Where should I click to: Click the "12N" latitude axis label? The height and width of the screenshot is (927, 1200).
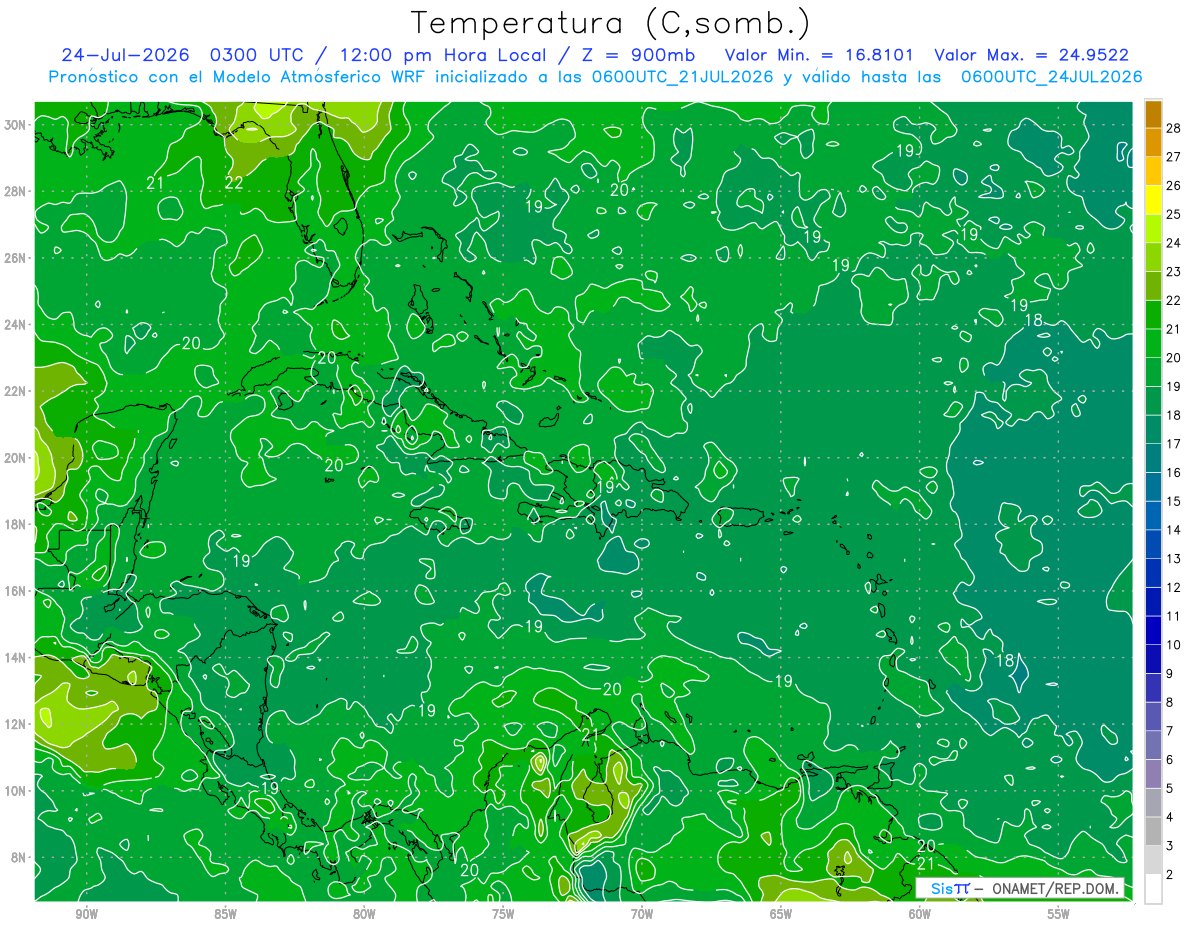click(x=15, y=724)
